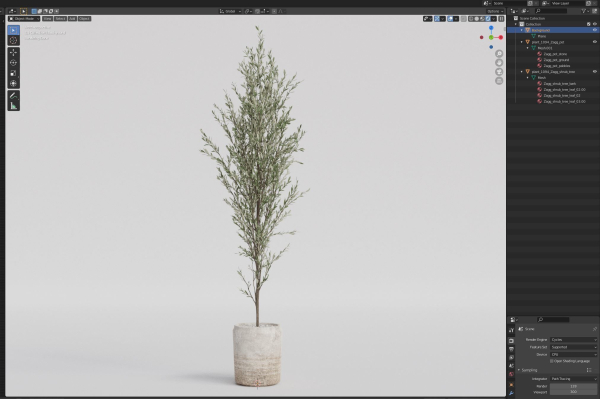Toggle X-ray mode in viewport header
Image resolution: width=600 pixels, height=399 pixels.
pyautogui.click(x=463, y=19)
